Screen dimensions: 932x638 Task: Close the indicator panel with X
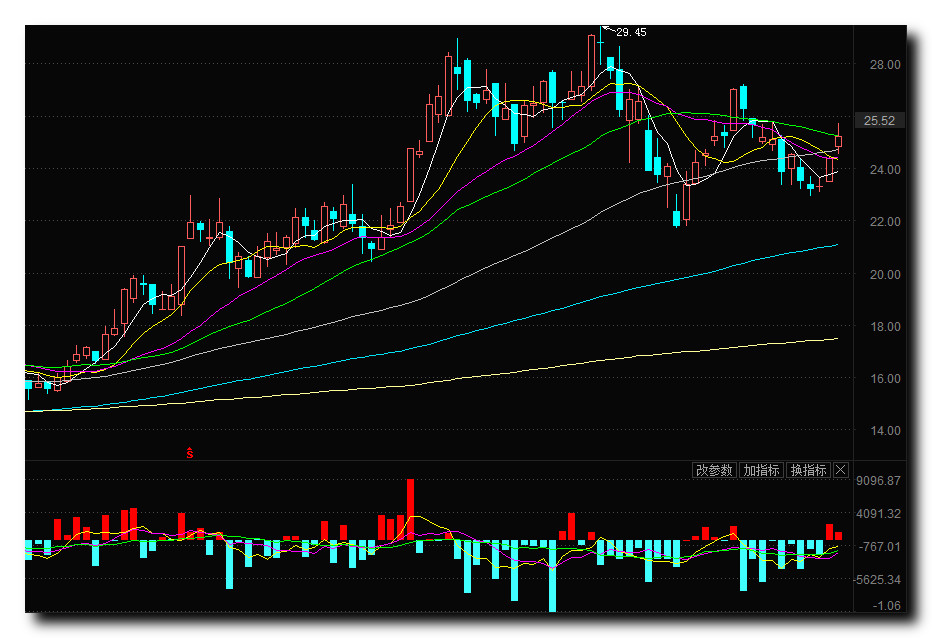point(840,470)
